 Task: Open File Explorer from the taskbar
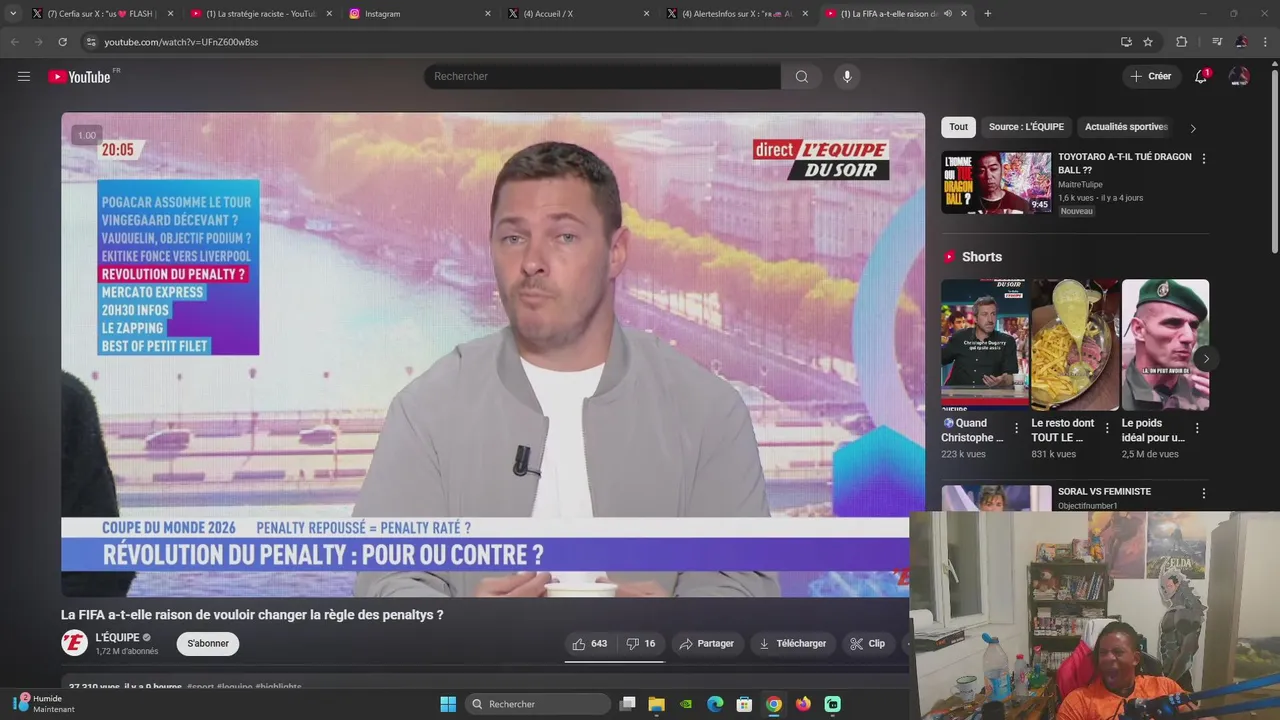[656, 704]
